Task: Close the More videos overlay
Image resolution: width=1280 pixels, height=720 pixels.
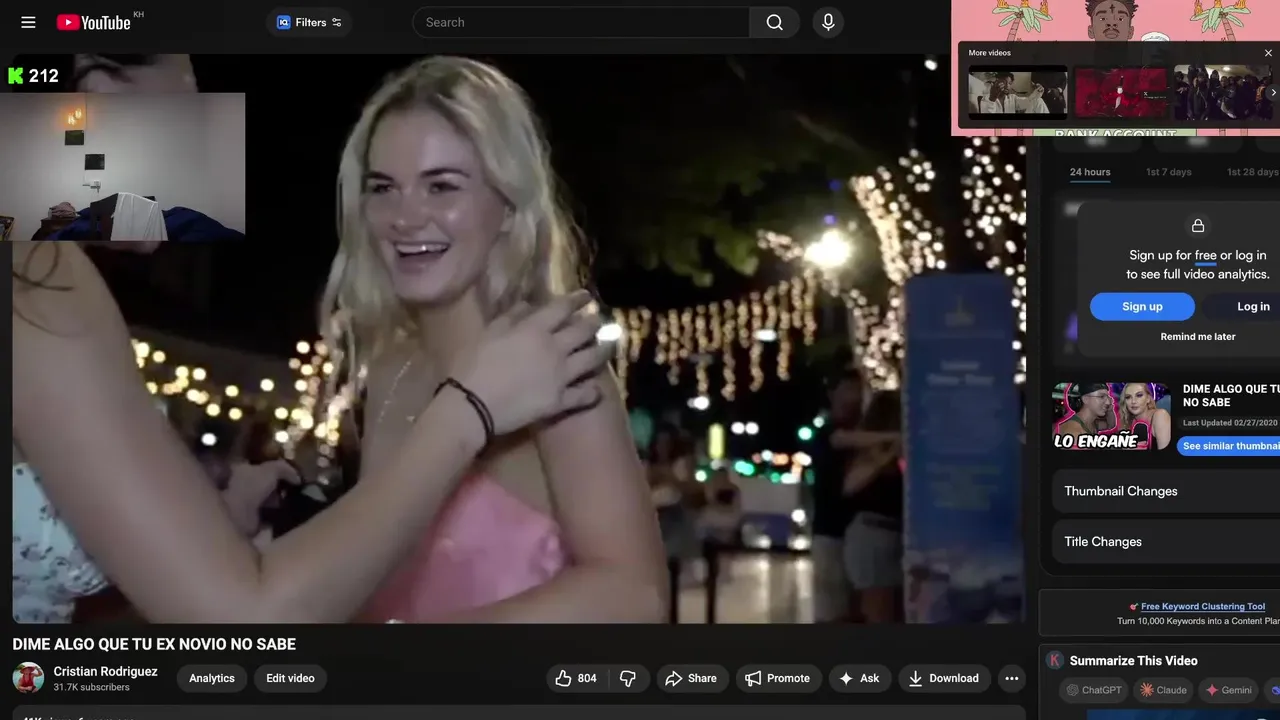Action: tap(1268, 53)
